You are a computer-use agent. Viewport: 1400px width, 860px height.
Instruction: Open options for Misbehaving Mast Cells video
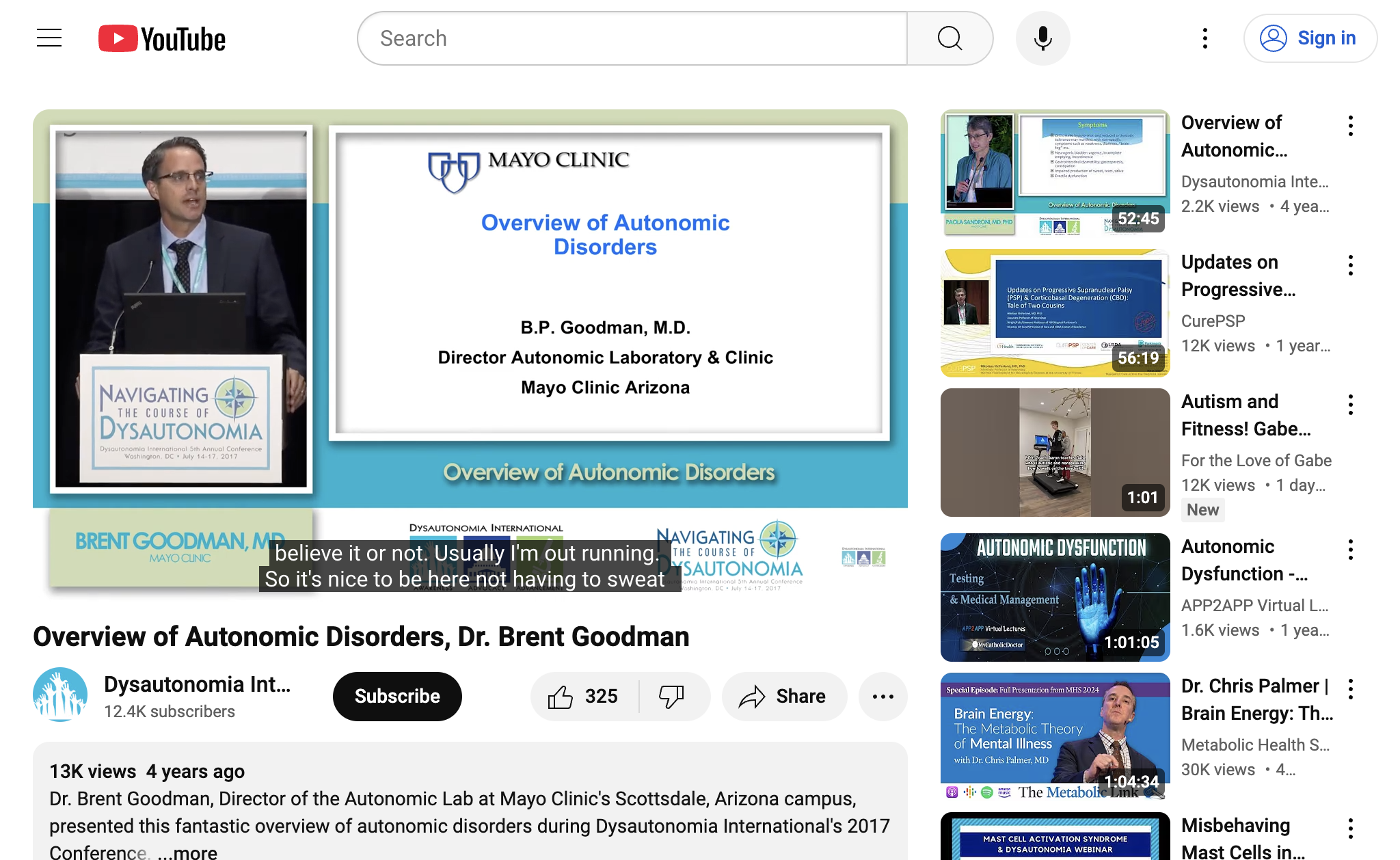pos(1350,829)
